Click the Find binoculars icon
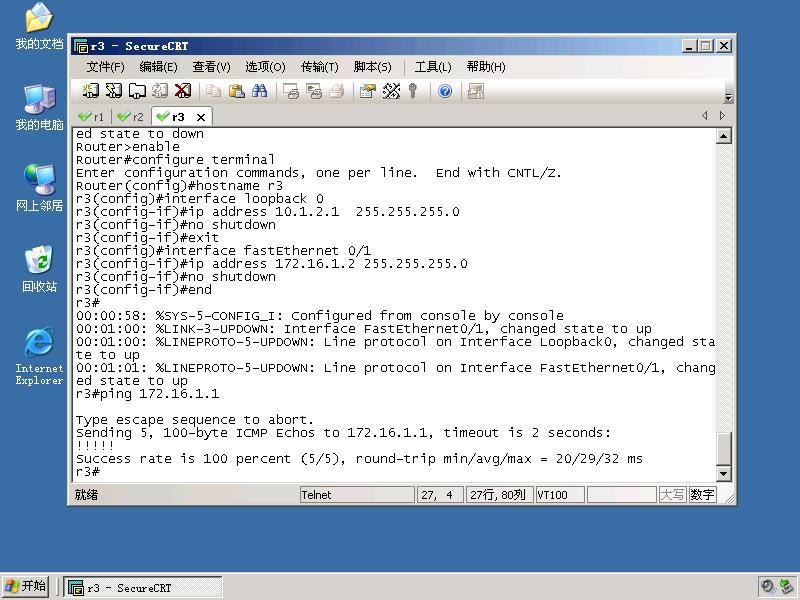The height and width of the screenshot is (600, 800). (x=259, y=91)
